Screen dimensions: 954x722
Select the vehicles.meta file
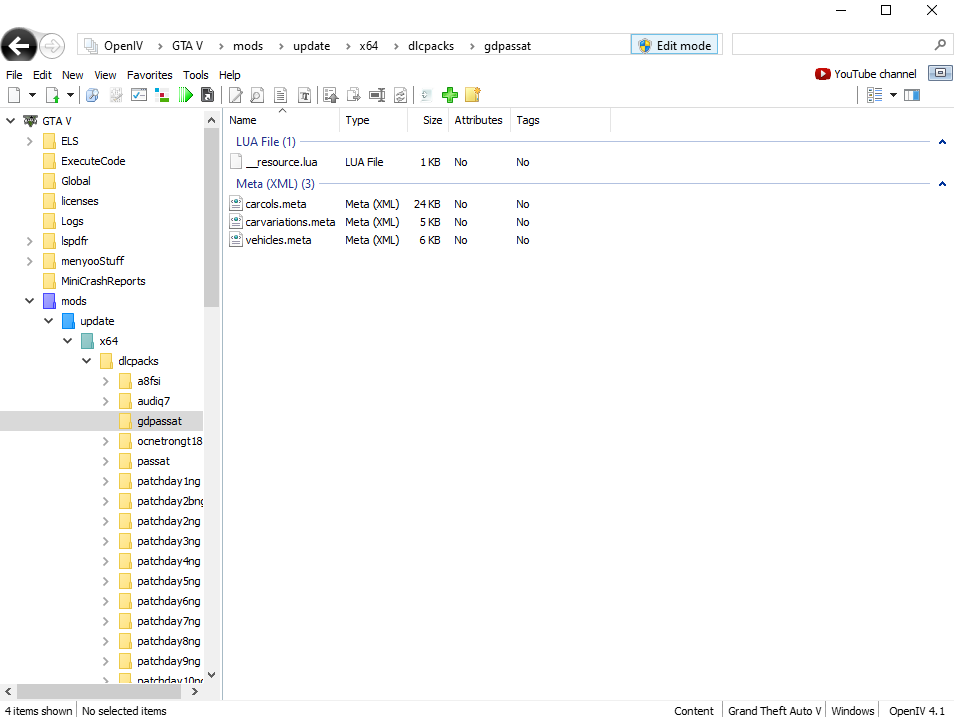278,240
